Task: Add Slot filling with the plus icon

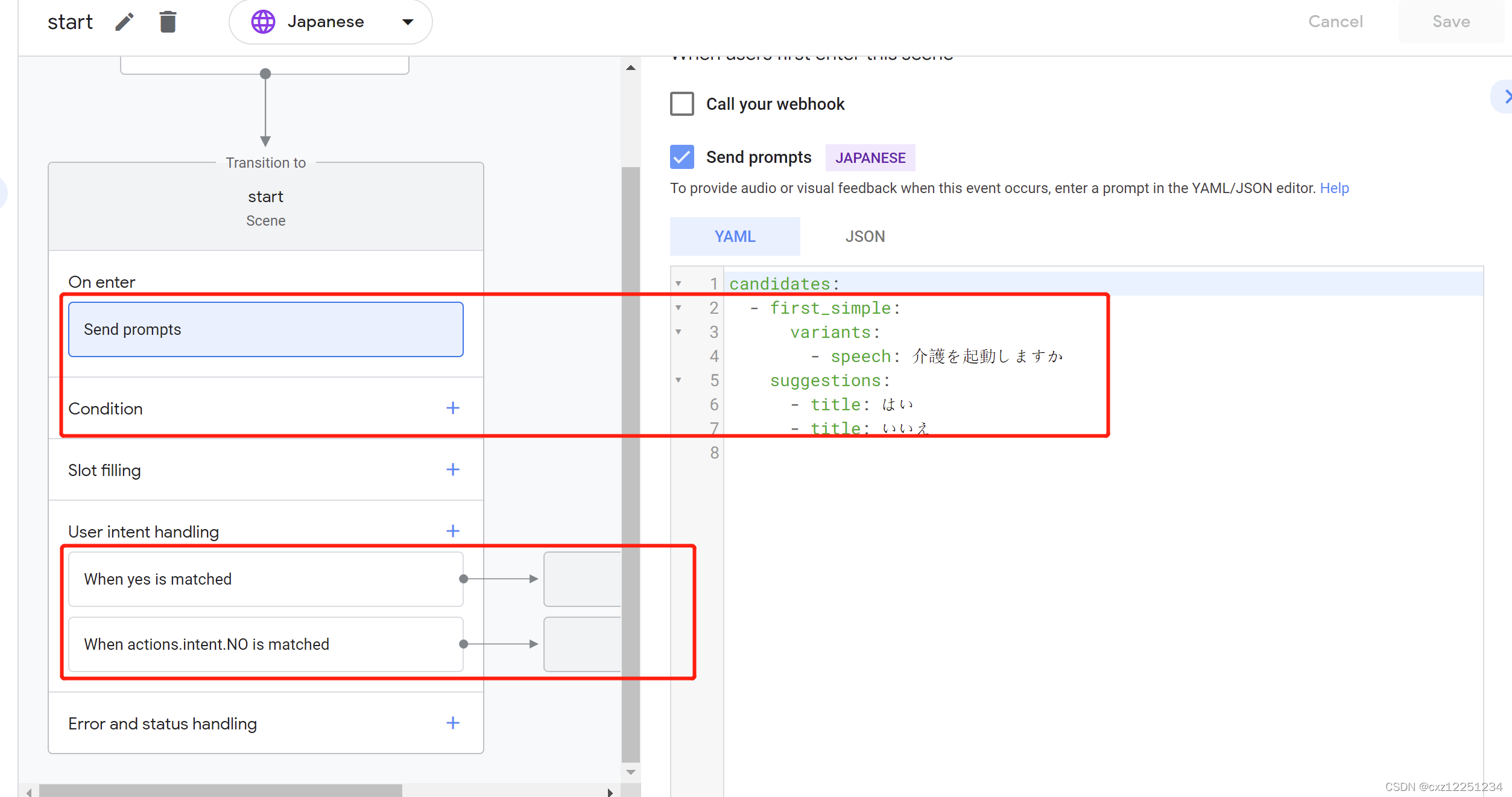Action: point(453,470)
